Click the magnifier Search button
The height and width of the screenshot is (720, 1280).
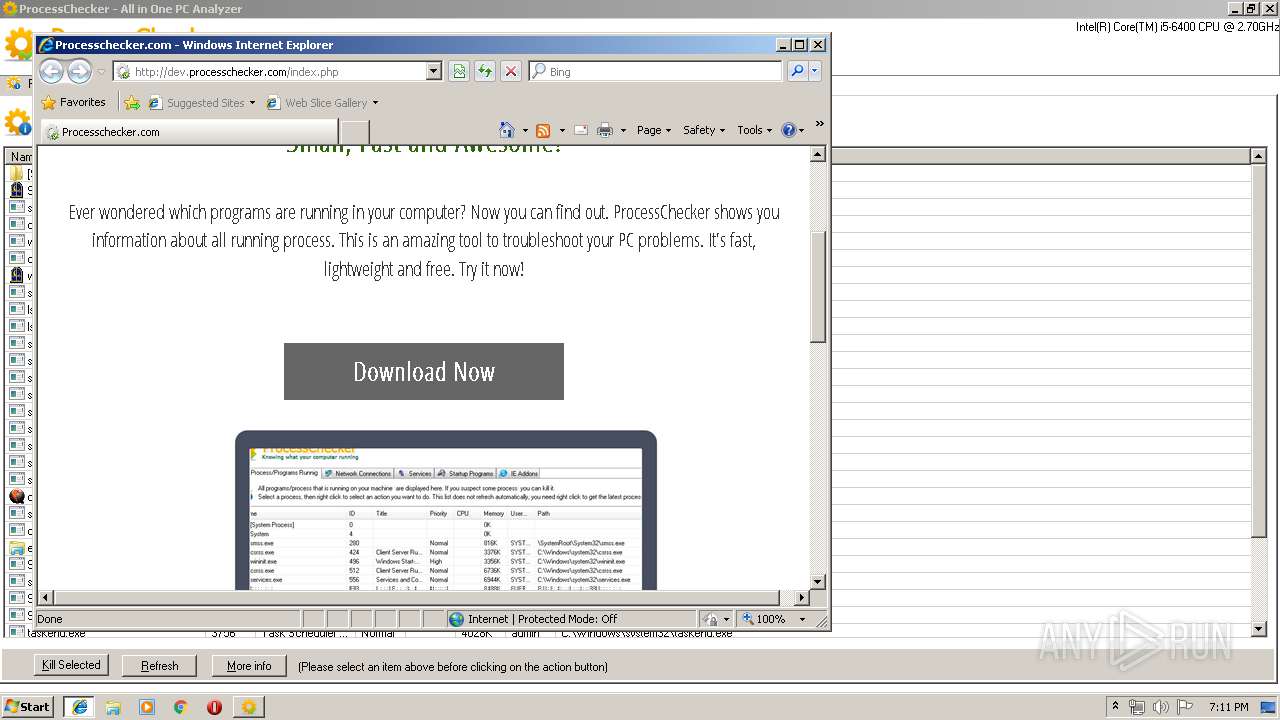pyautogui.click(x=797, y=72)
